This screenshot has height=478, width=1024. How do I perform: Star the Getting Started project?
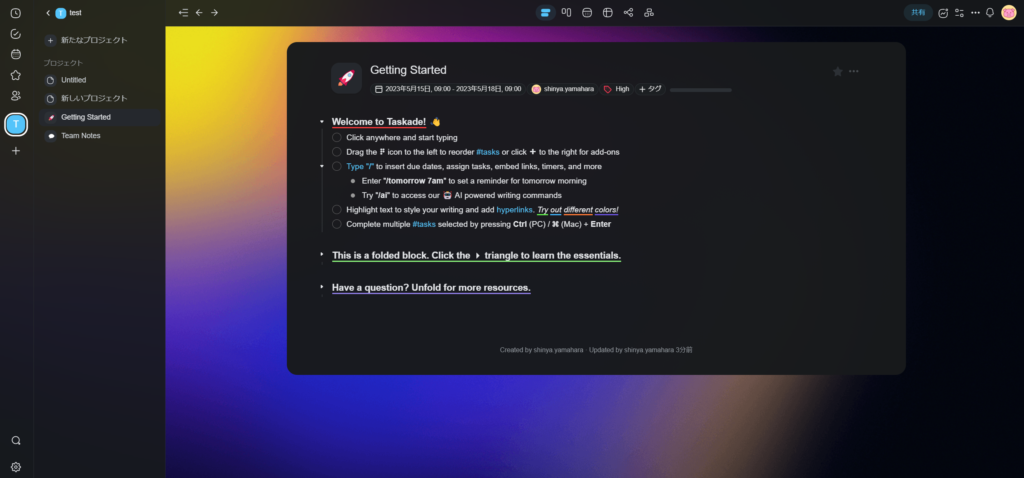[x=838, y=71]
